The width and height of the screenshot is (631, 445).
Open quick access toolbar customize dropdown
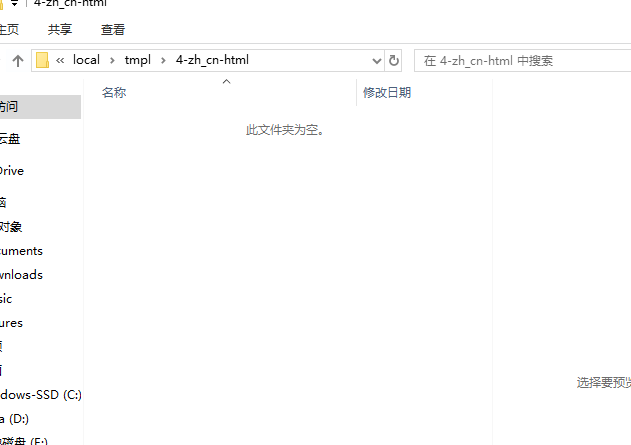coord(15,4)
